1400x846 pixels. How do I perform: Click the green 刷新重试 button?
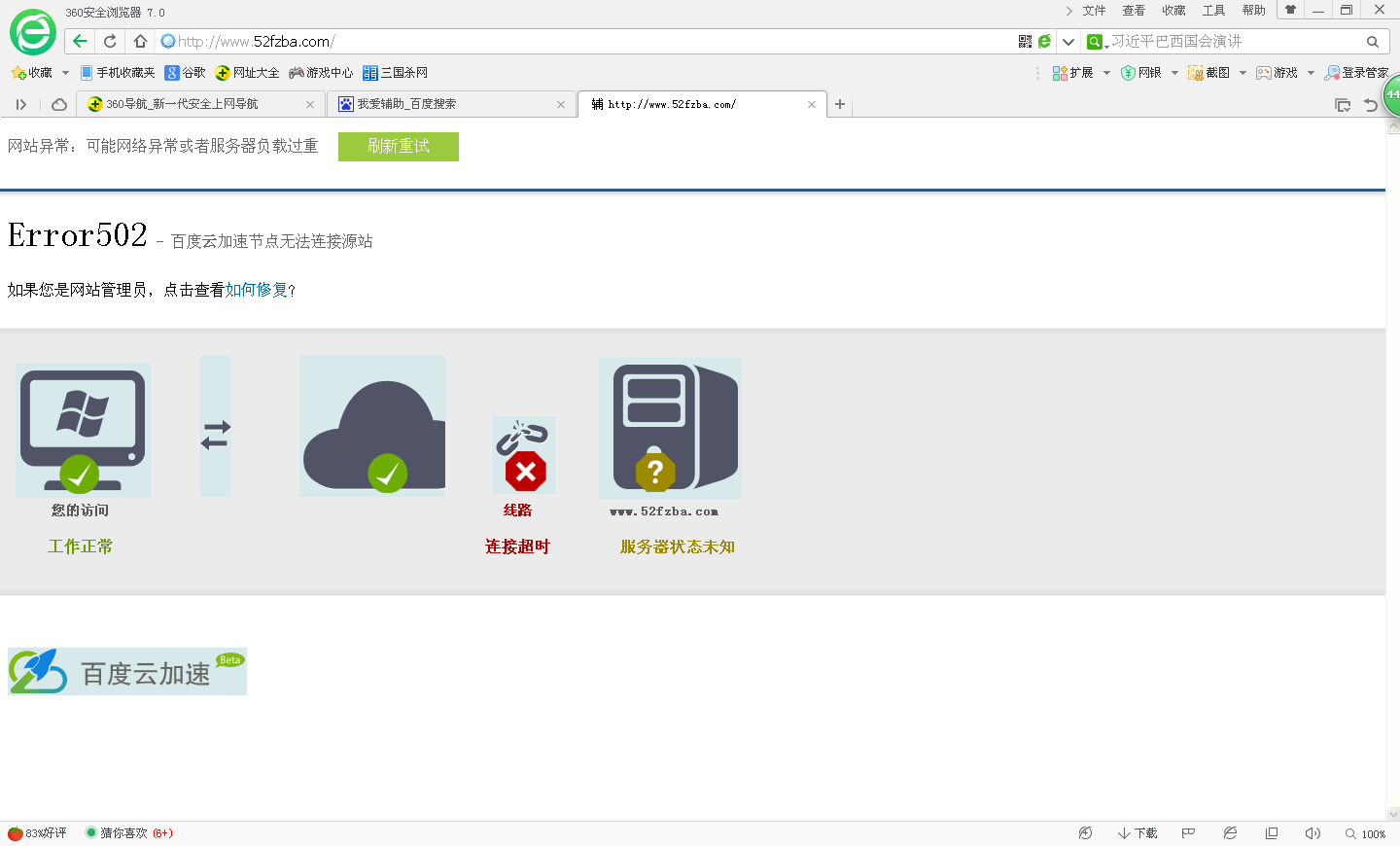tap(399, 146)
